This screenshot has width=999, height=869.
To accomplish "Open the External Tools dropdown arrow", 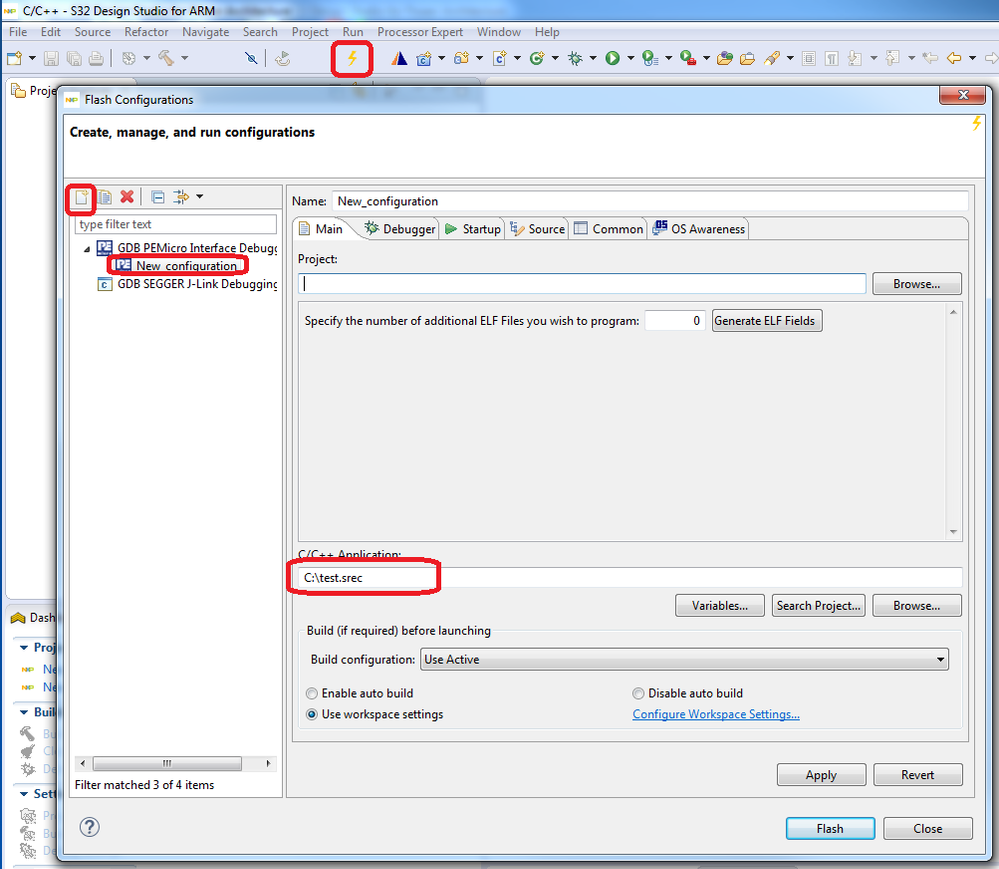I will (x=706, y=59).
